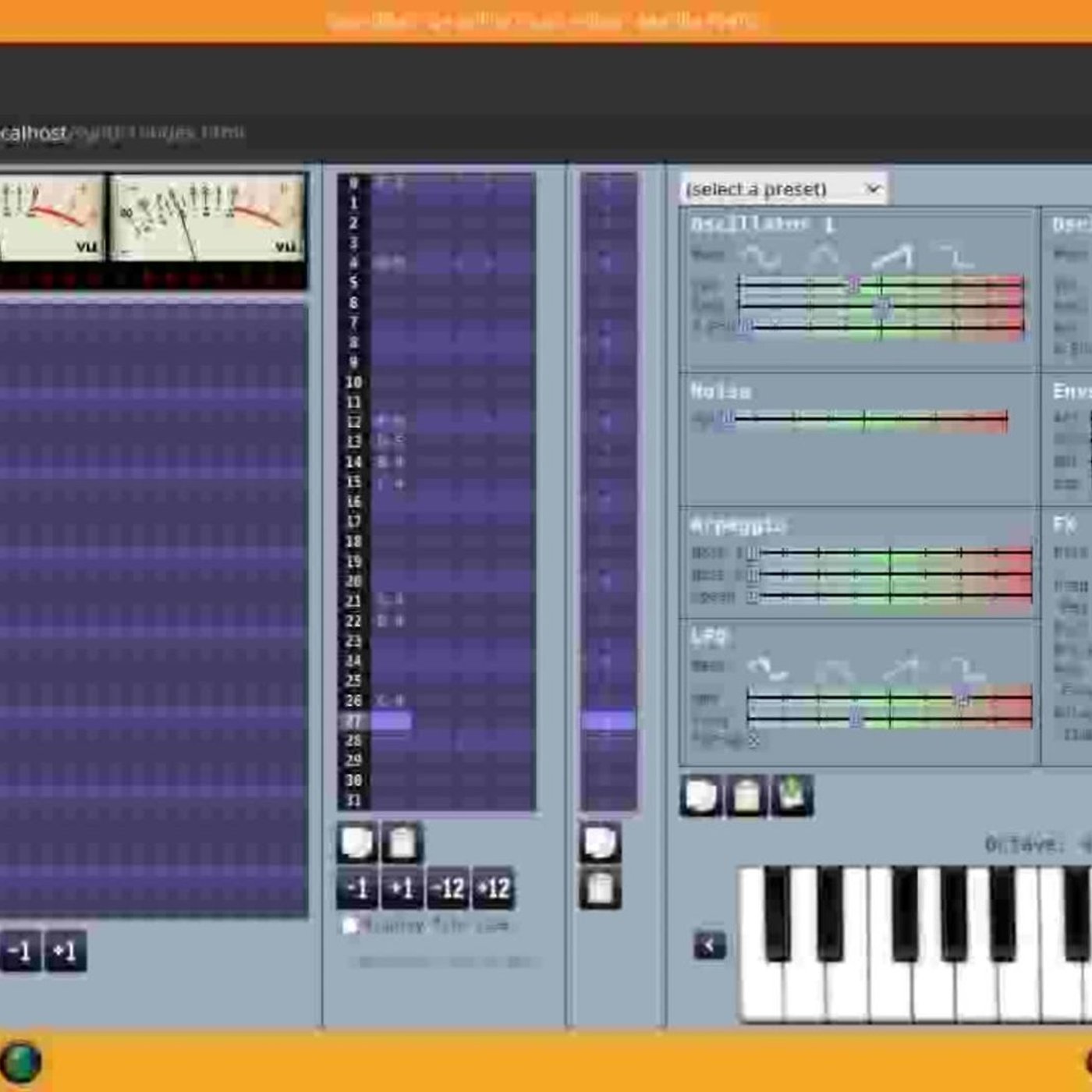
Task: Click the -12 transpose button
Action: coord(448,888)
